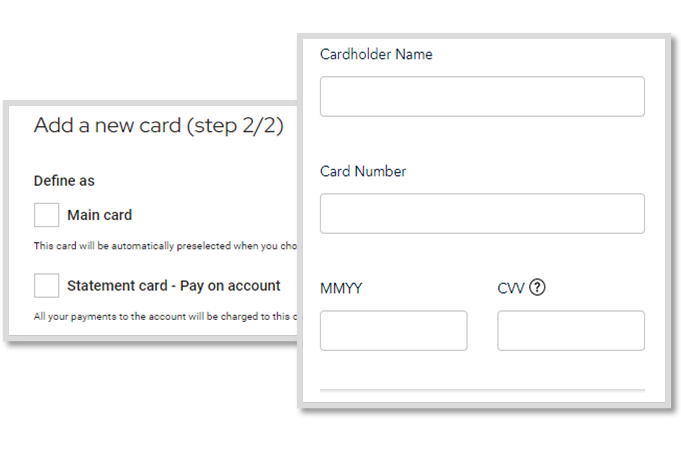
Task: Click the Main card preselected description text
Action: [x=165, y=246]
